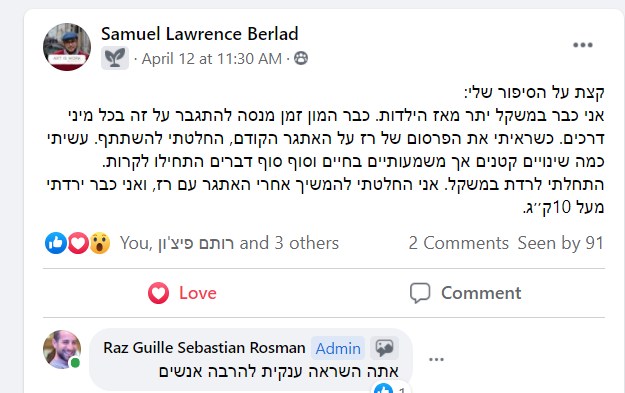This screenshot has height=393, width=625.
Task: Open the 2 Comments link
Action: tap(458, 243)
